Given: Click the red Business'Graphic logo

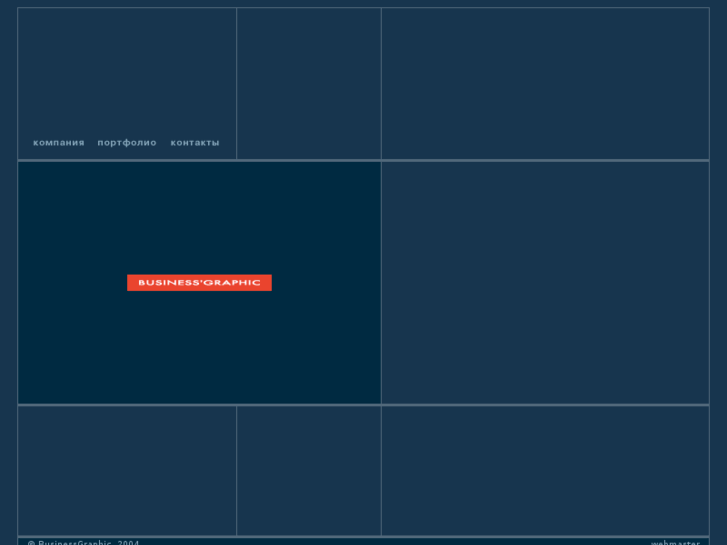Looking at the screenshot, I should click(x=199, y=282).
